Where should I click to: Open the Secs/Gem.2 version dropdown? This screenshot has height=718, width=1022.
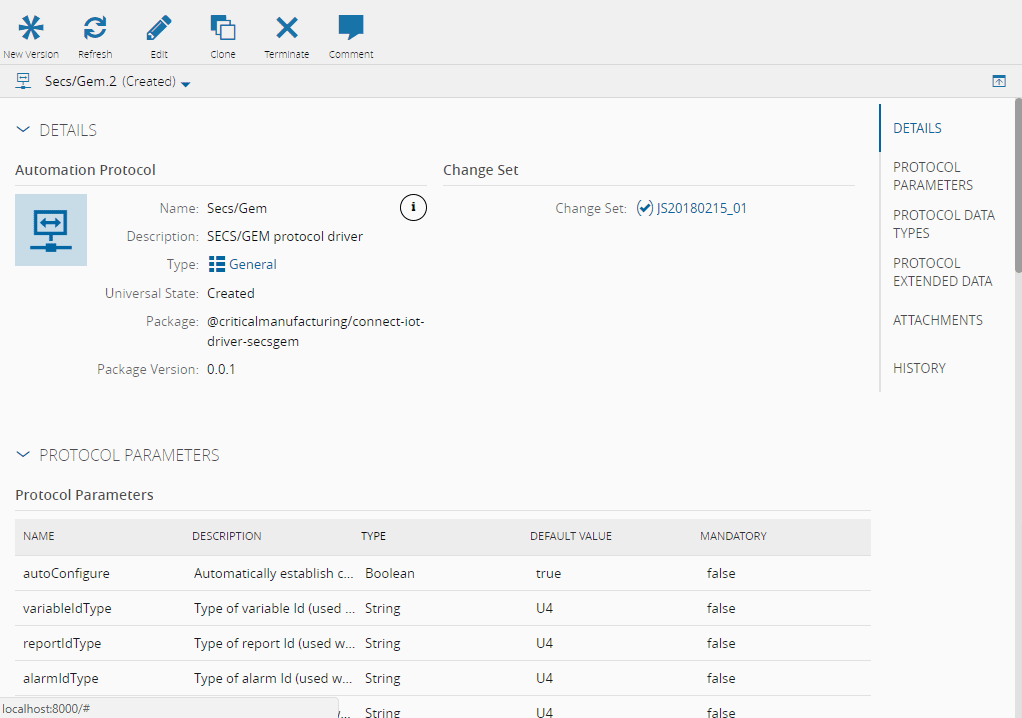[186, 83]
